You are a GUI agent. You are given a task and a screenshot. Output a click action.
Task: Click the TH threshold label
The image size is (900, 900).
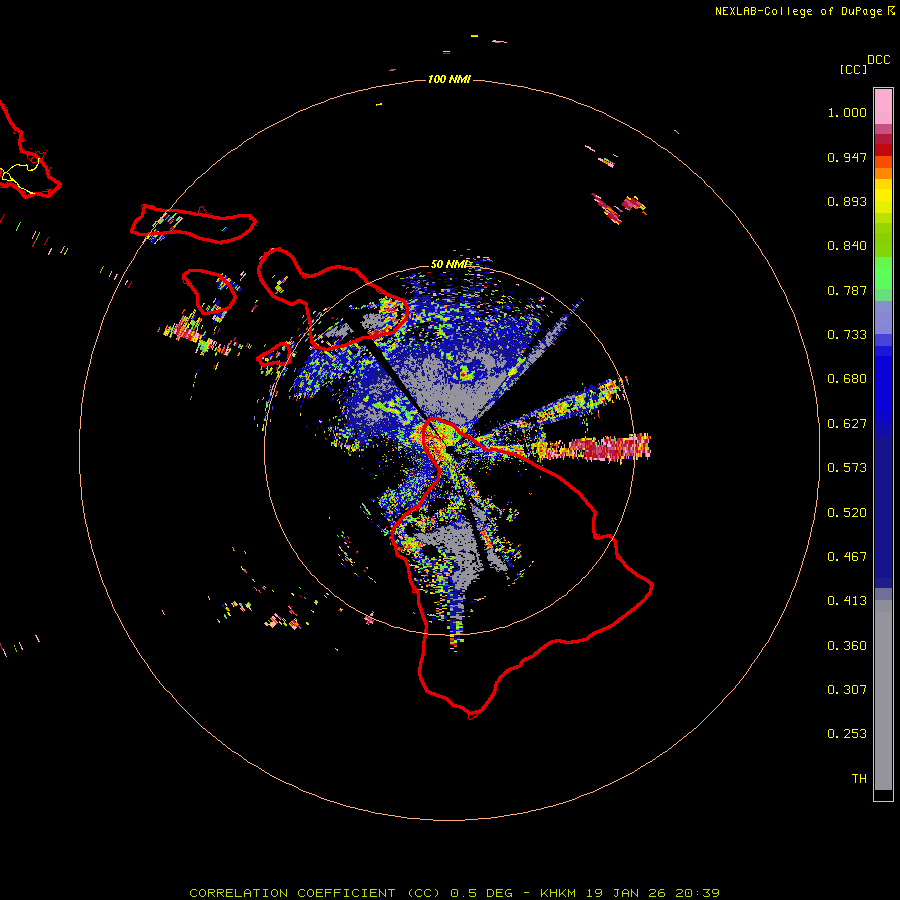859,779
